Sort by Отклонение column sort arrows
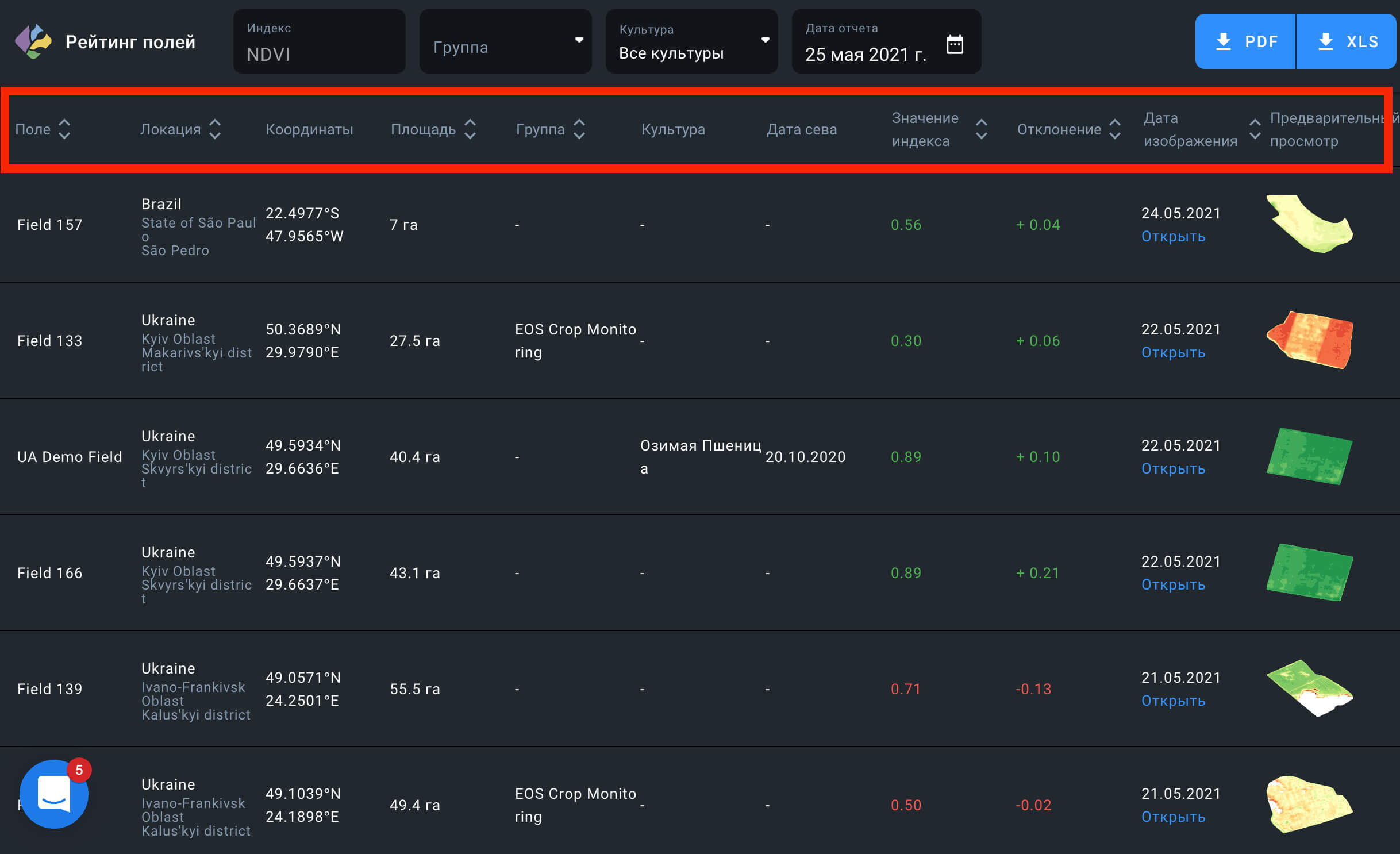This screenshot has height=854, width=1400. point(1115,129)
